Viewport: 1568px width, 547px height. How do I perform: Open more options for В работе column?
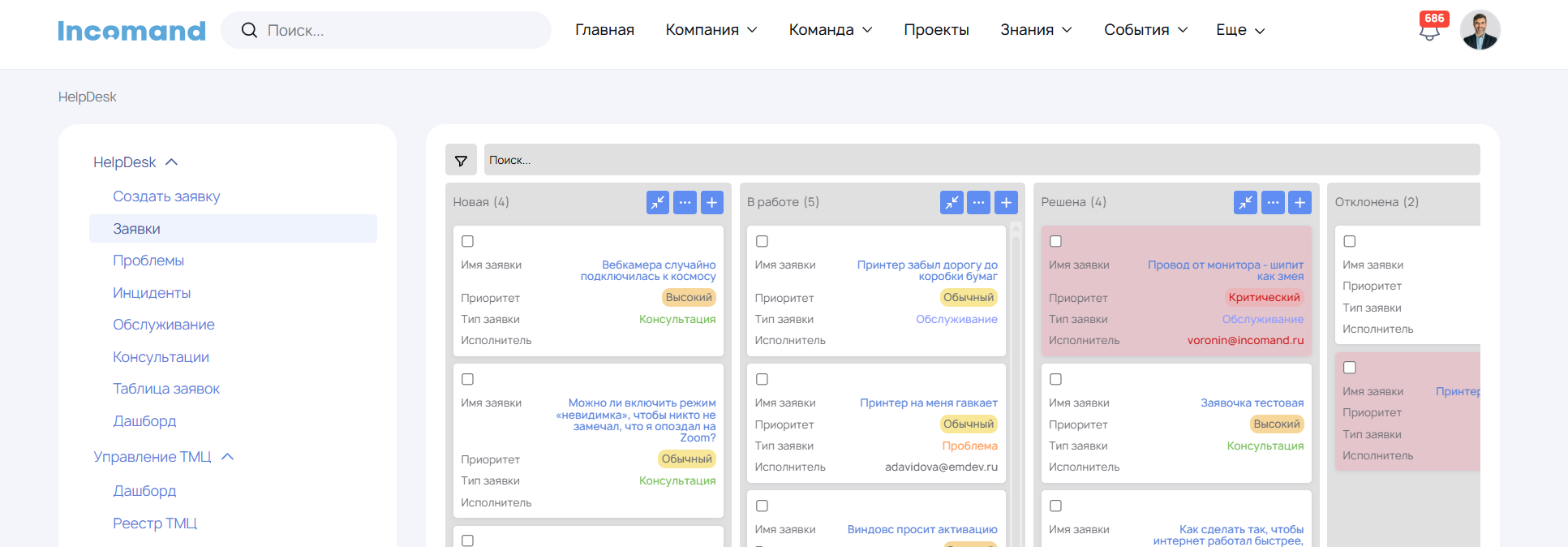coord(979,202)
